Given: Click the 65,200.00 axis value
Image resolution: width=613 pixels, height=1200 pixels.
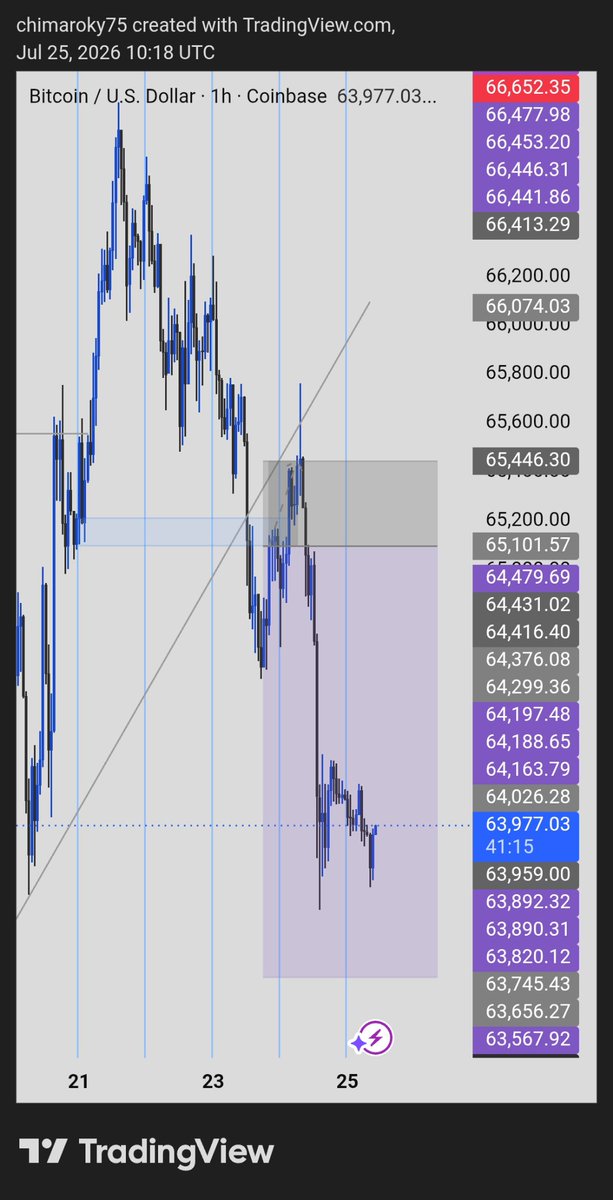Looking at the screenshot, I should pyautogui.click(x=528, y=520).
